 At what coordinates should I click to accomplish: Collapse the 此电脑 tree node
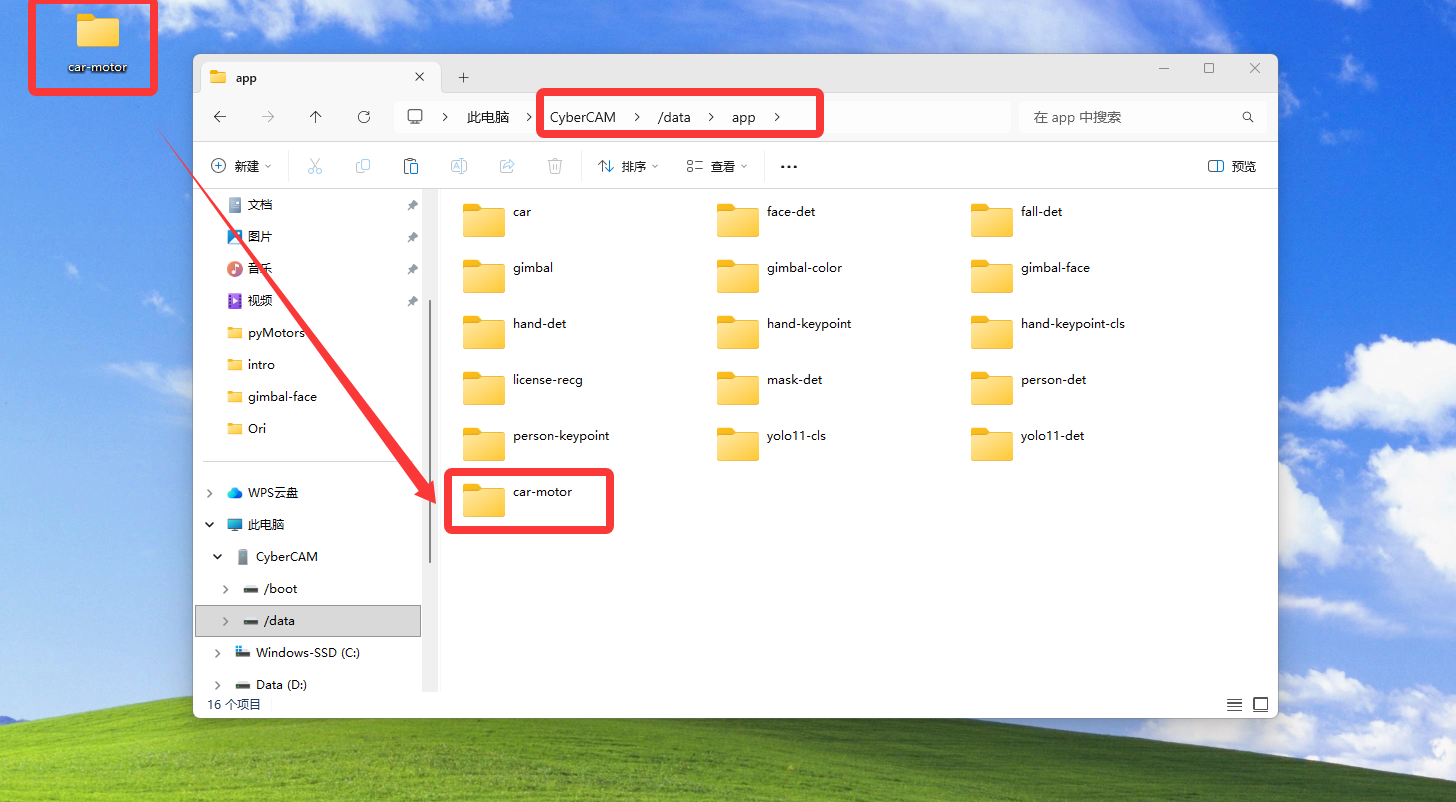209,525
